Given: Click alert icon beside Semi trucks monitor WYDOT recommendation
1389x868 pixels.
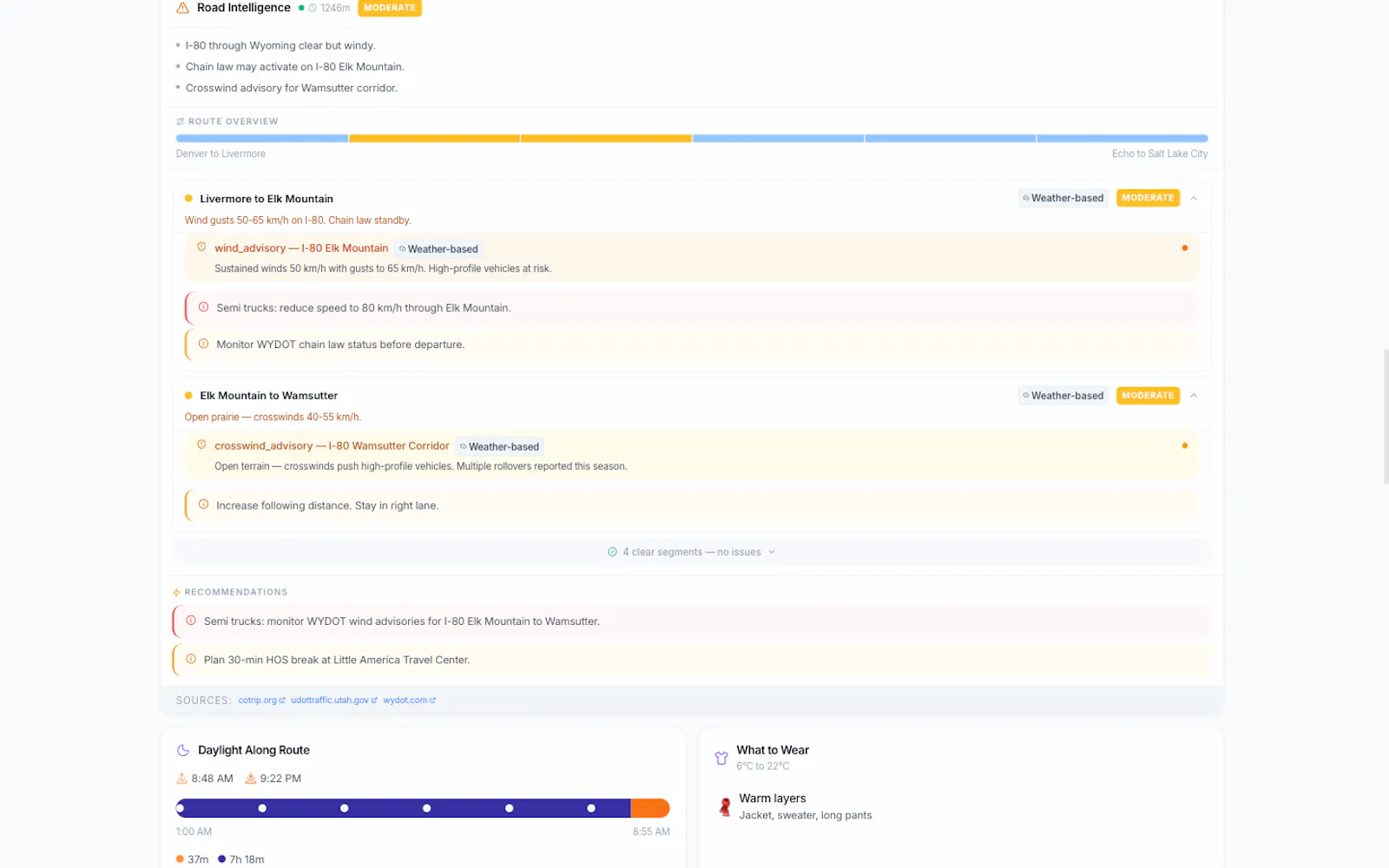Looking at the screenshot, I should [x=191, y=621].
